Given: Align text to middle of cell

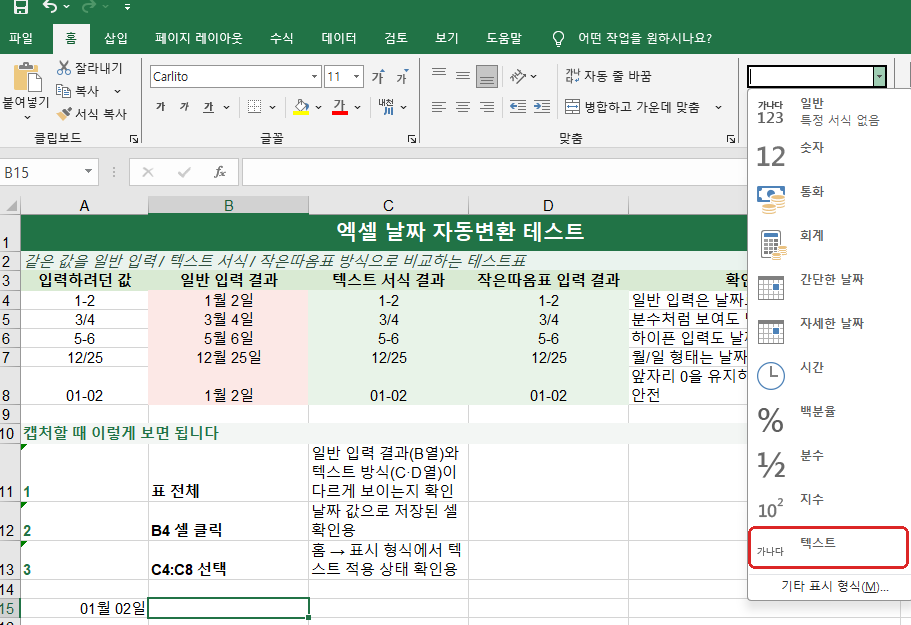Looking at the screenshot, I should click(x=463, y=76).
